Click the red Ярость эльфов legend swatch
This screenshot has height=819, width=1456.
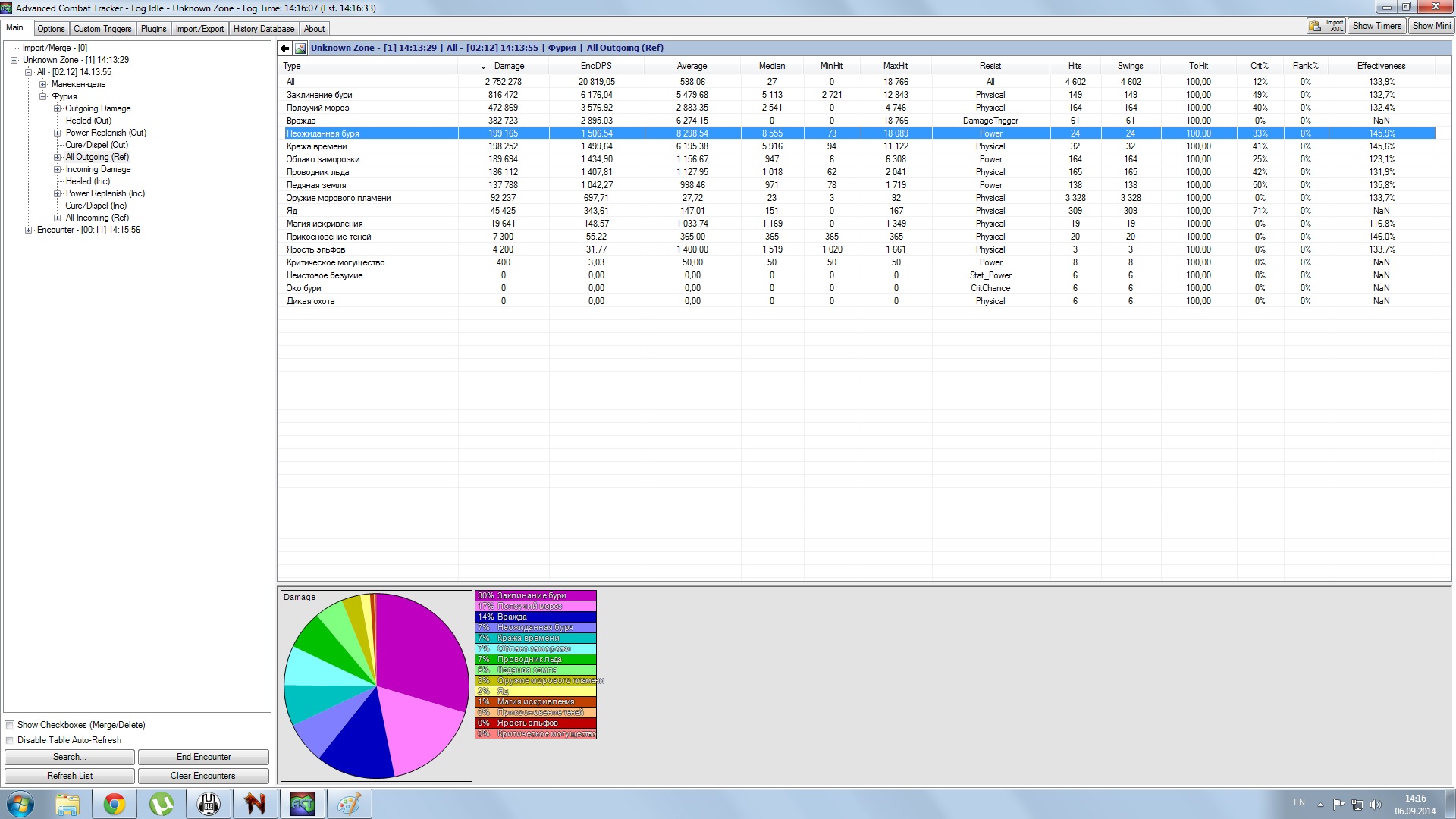pyautogui.click(x=535, y=723)
